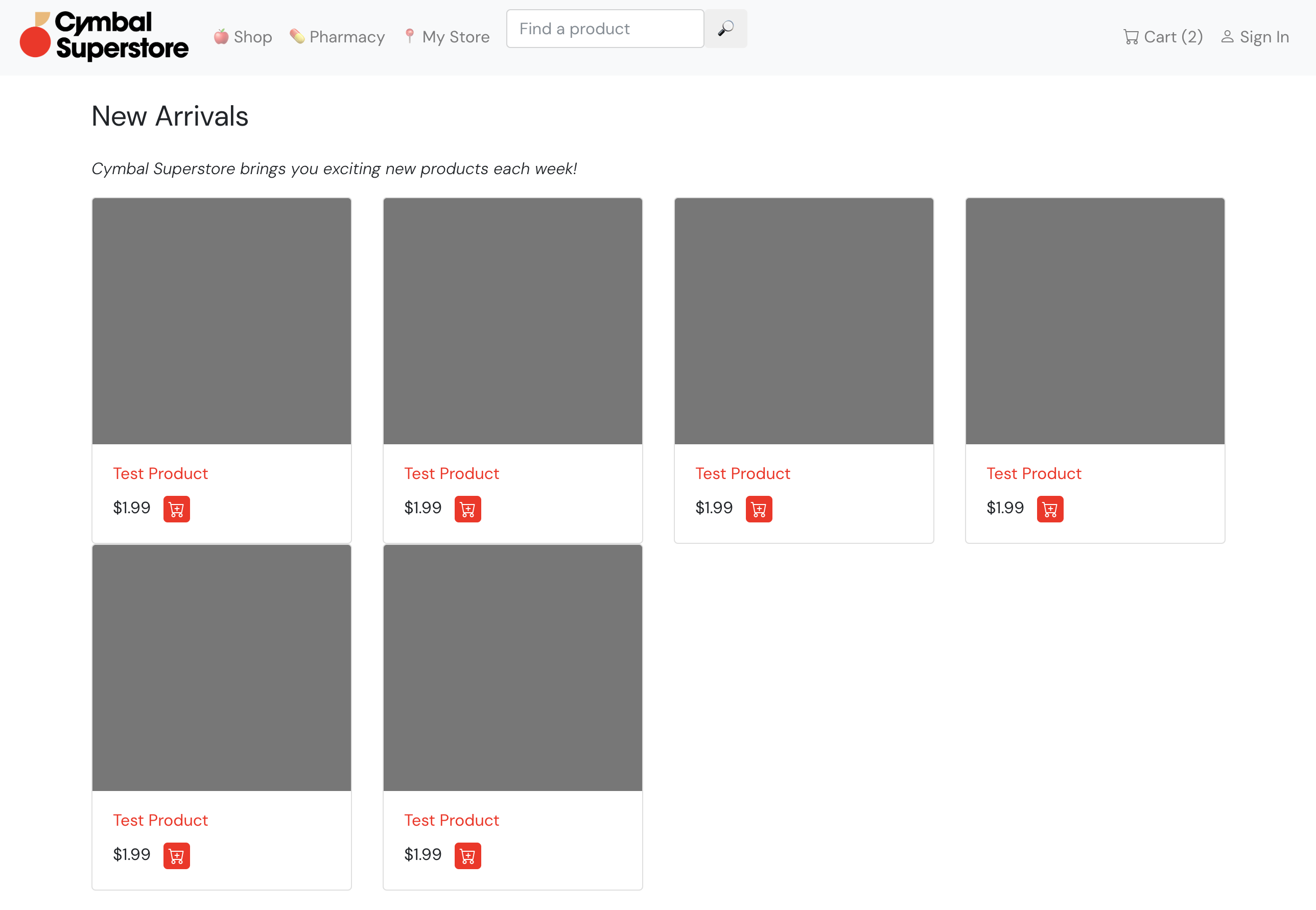Go to My Store page
1316x910 pixels.
coord(447,37)
